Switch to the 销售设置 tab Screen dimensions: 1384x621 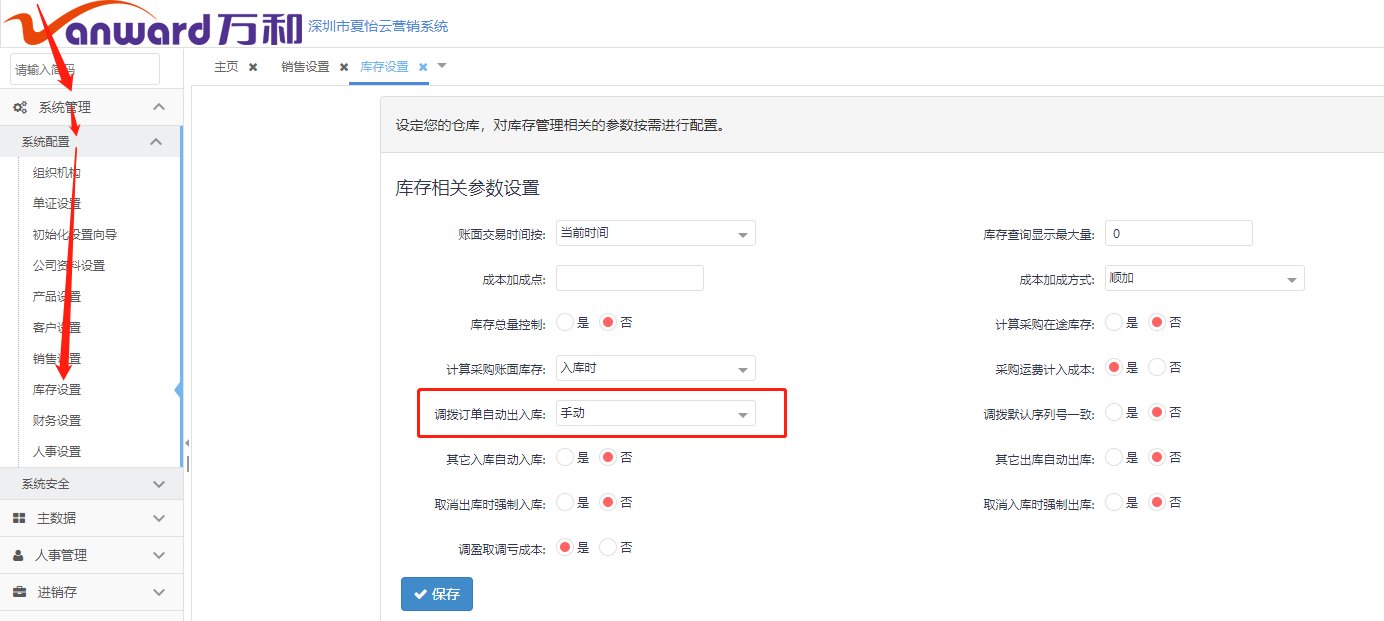(305, 67)
